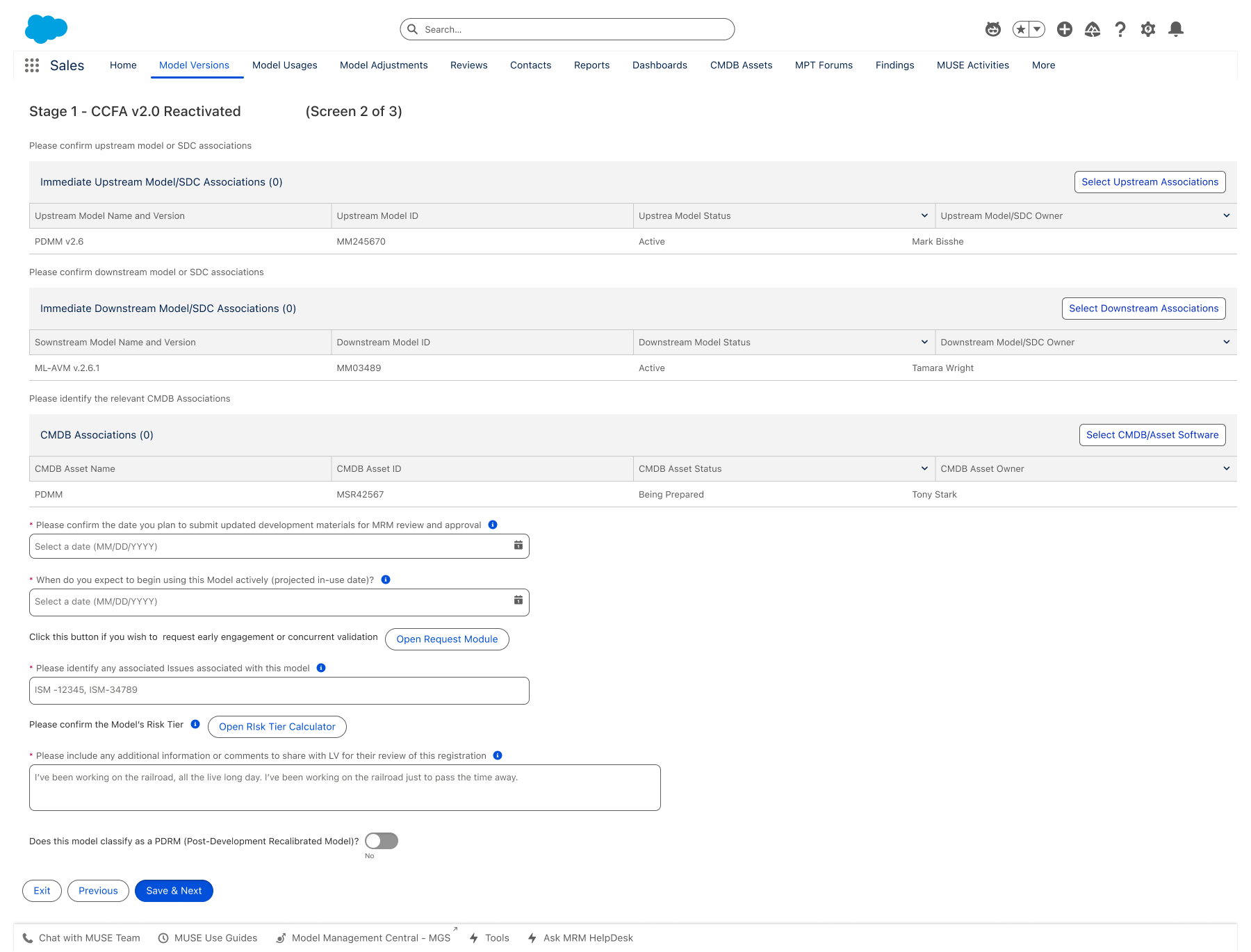Click the lightning icon beside Tools
The width and height of the screenshot is (1251, 952).
(x=474, y=938)
